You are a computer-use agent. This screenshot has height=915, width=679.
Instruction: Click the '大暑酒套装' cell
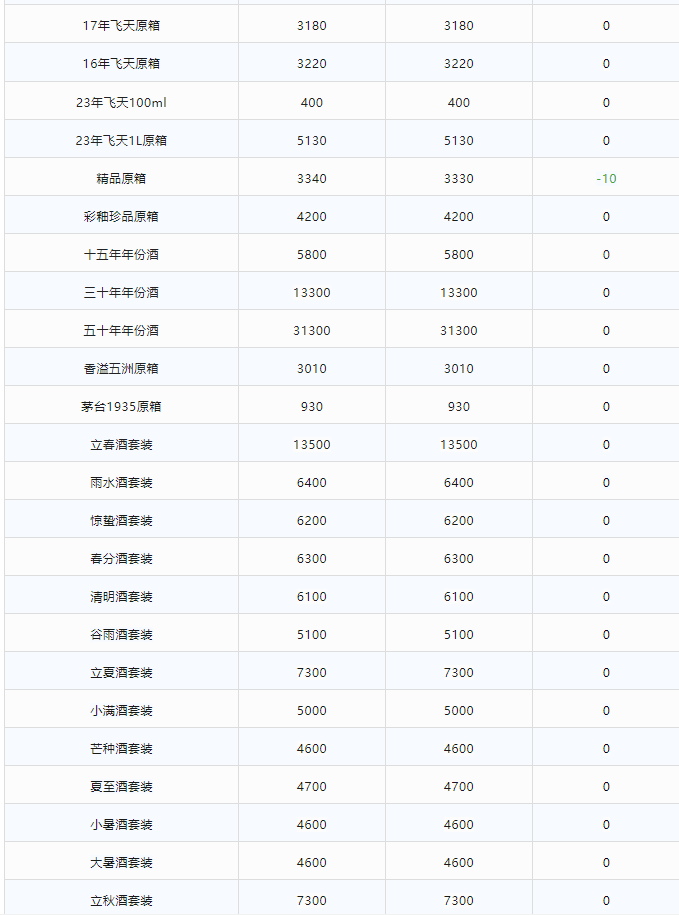click(121, 862)
